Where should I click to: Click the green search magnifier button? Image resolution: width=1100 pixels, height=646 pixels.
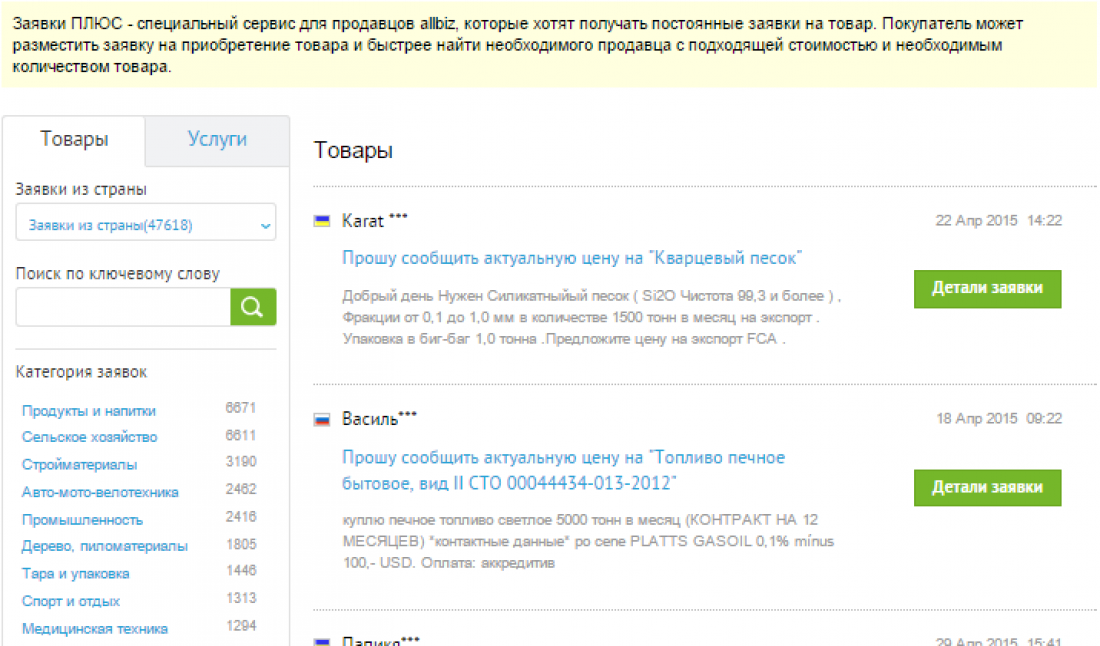click(x=253, y=308)
